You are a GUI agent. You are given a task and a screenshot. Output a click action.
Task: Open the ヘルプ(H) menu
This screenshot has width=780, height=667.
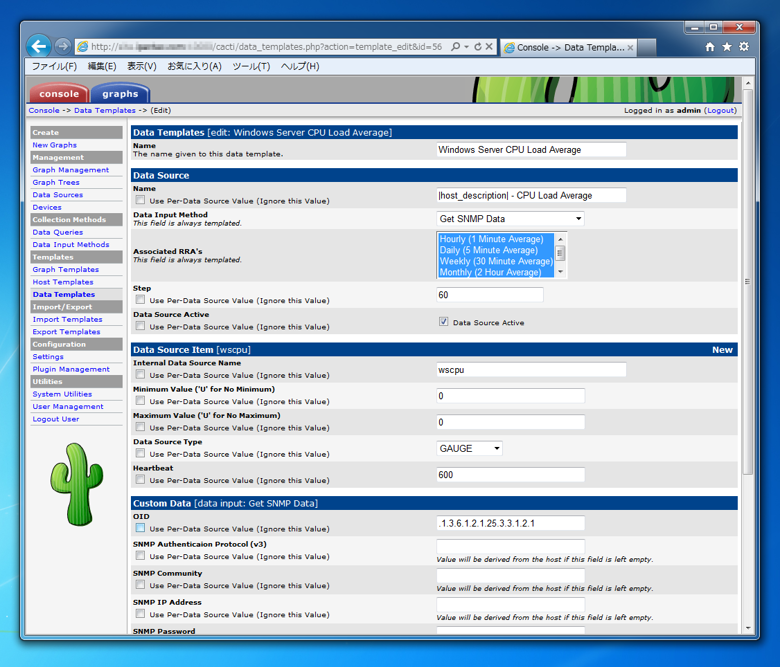tap(300, 66)
